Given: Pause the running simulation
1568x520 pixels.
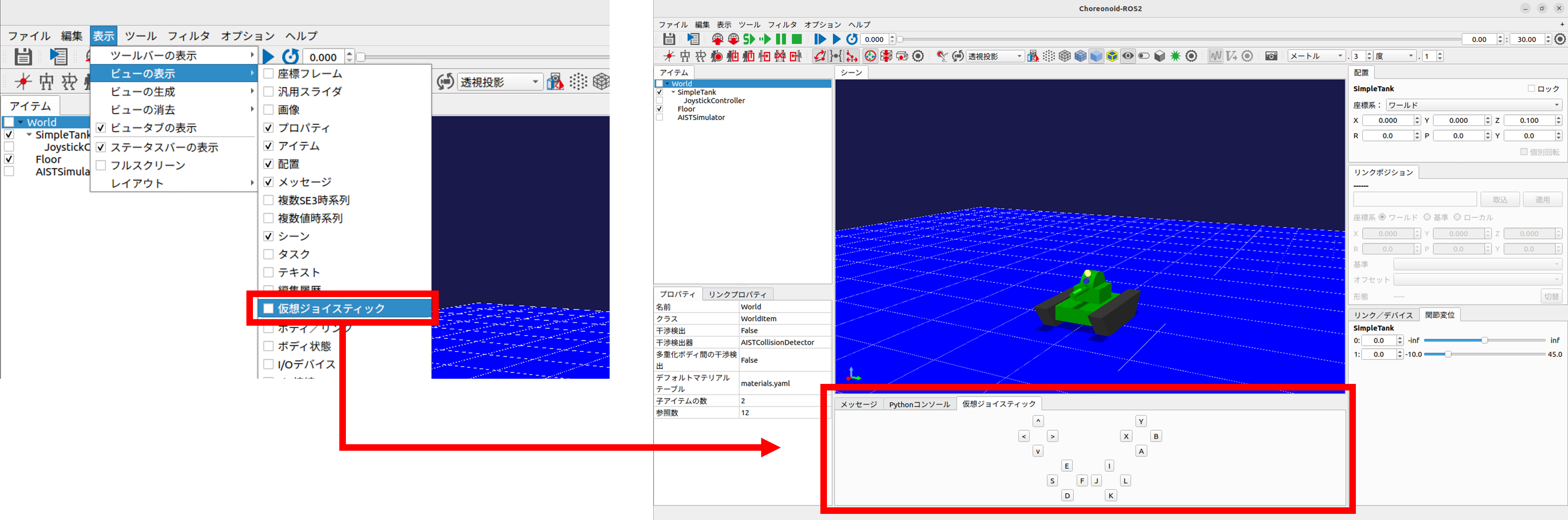Looking at the screenshot, I should point(780,39).
